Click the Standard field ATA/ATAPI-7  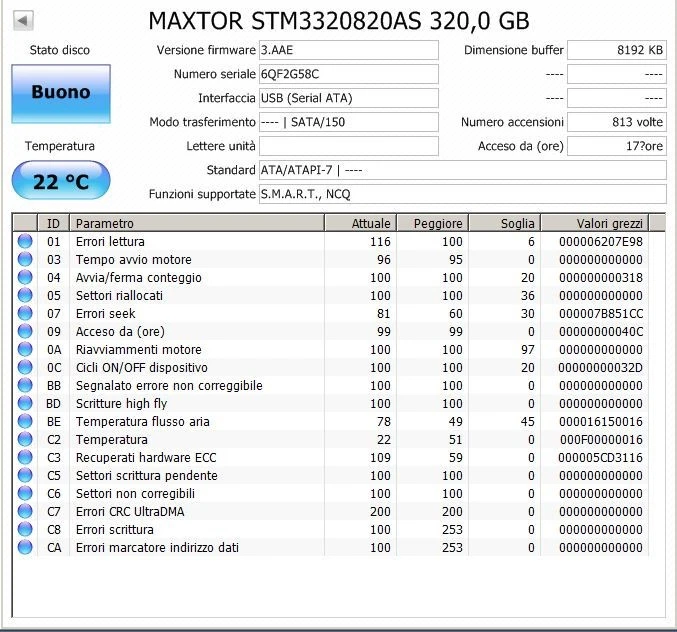tap(463, 170)
